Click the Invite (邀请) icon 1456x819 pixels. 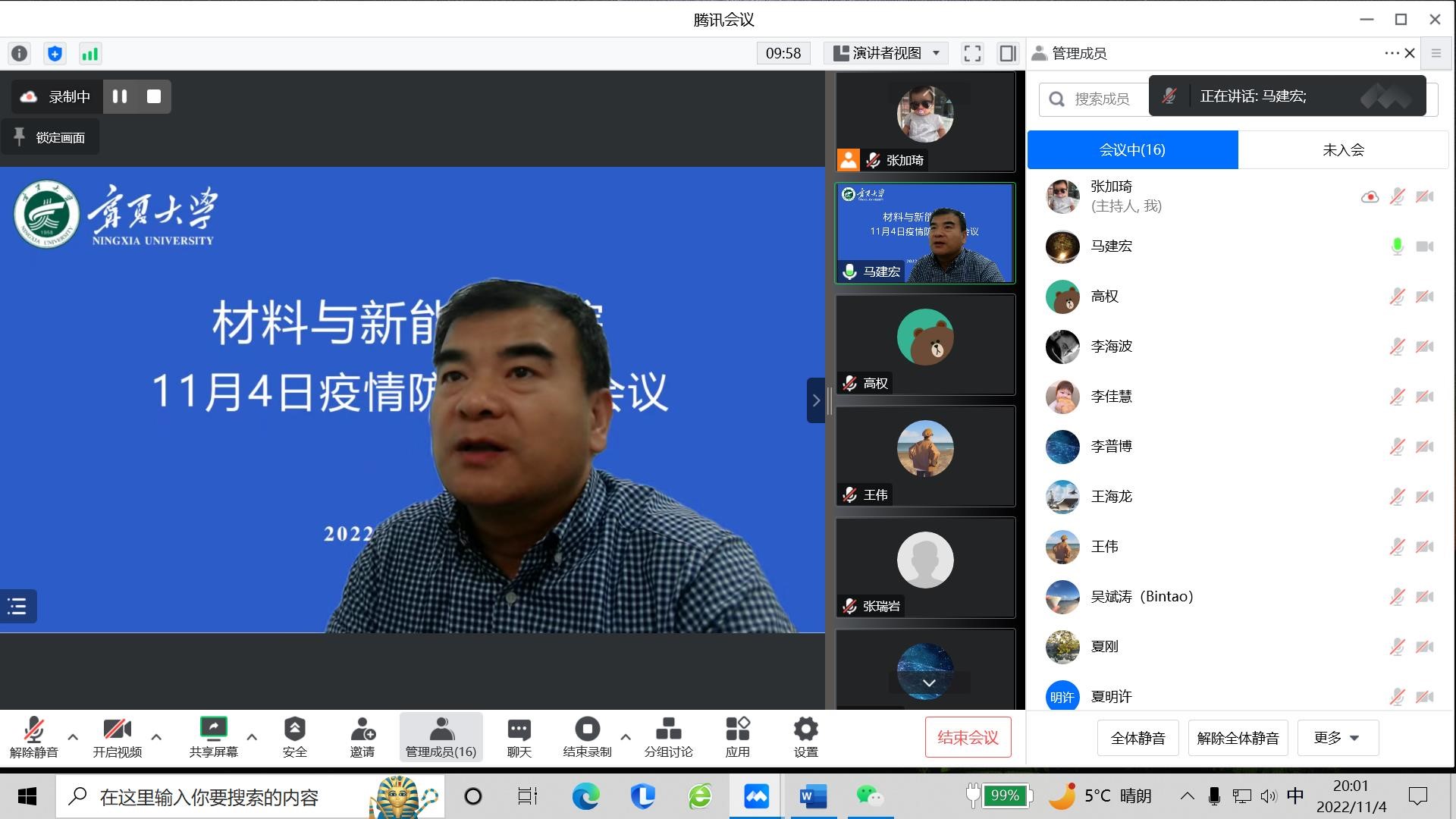(362, 737)
